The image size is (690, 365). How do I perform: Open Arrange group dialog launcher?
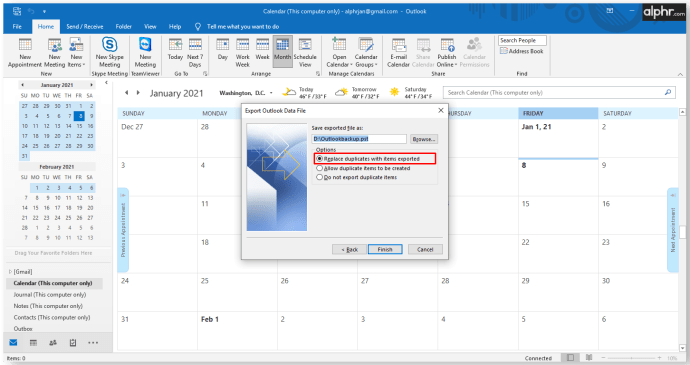coord(318,74)
